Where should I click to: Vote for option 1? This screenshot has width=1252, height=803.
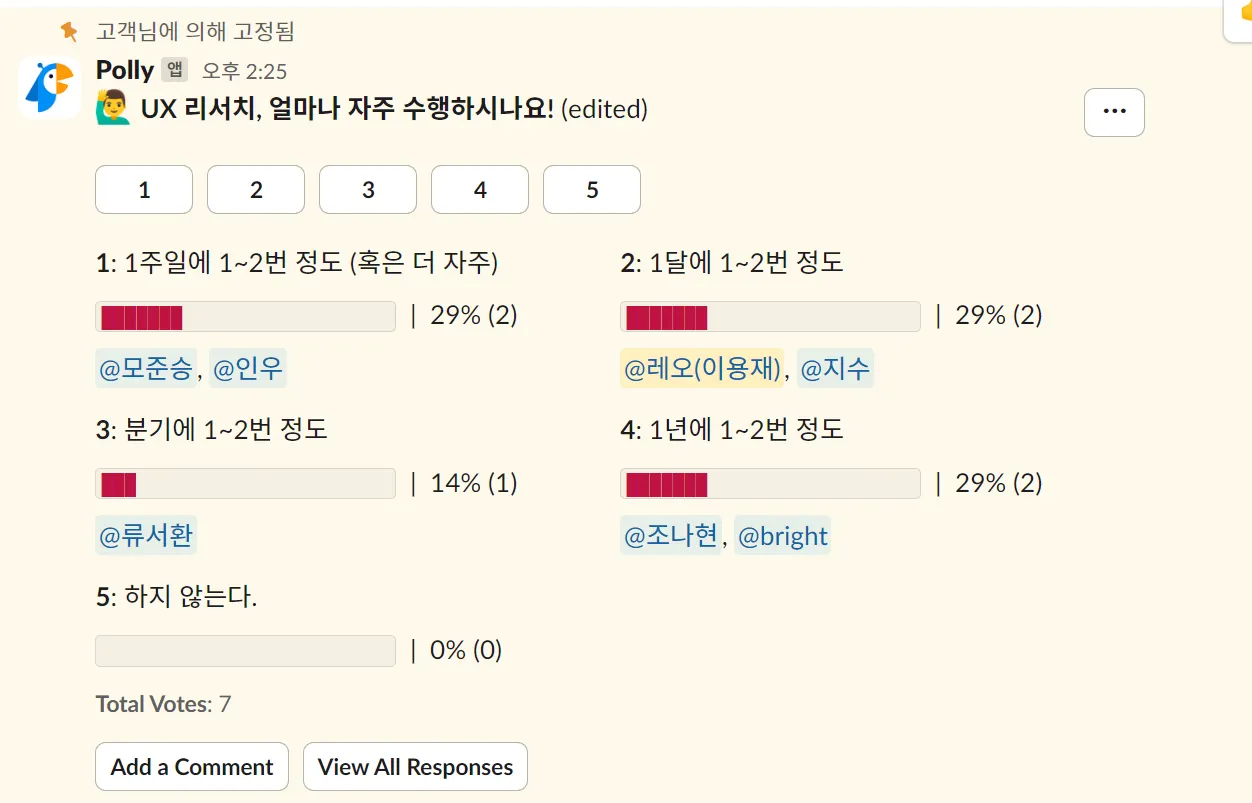pyautogui.click(x=144, y=190)
